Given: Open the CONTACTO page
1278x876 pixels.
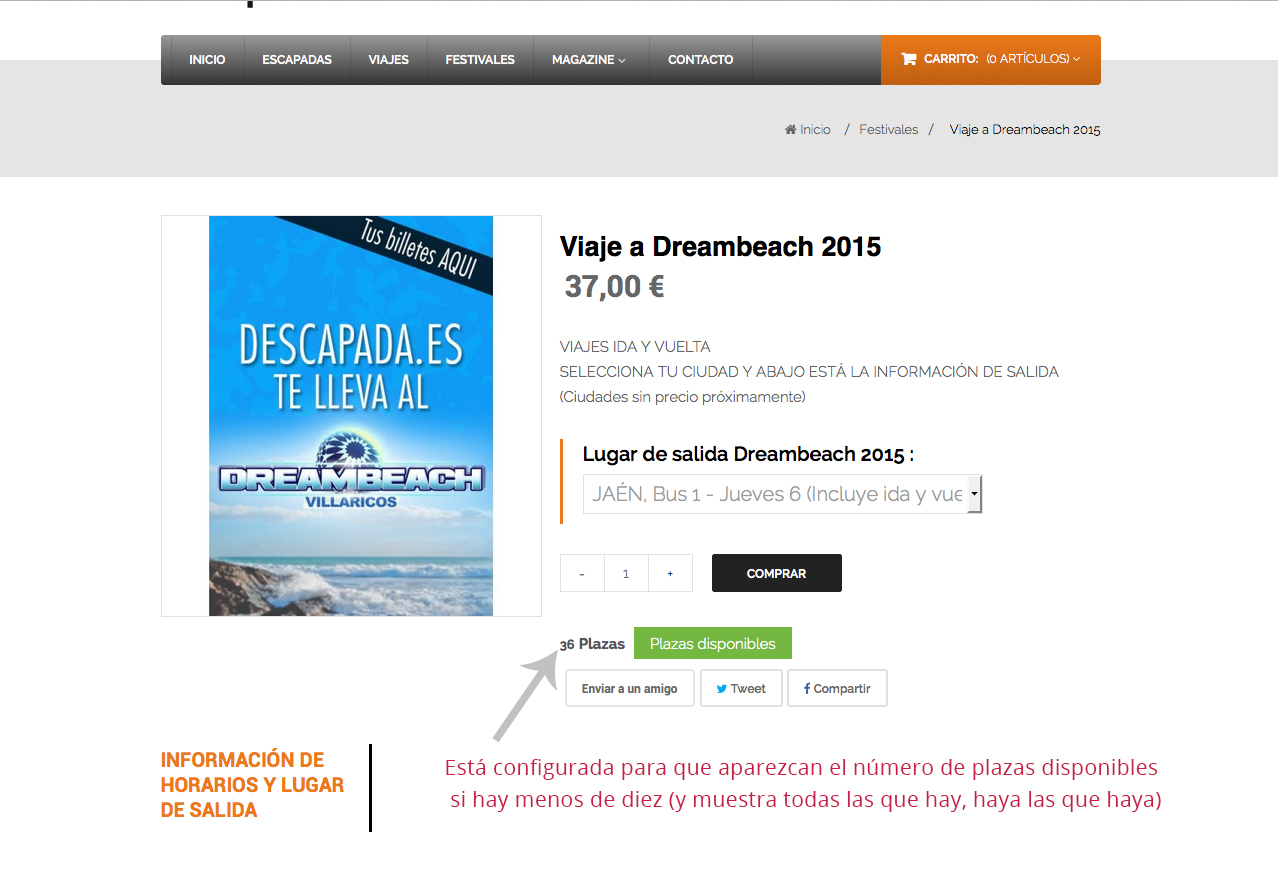Looking at the screenshot, I should (x=700, y=60).
